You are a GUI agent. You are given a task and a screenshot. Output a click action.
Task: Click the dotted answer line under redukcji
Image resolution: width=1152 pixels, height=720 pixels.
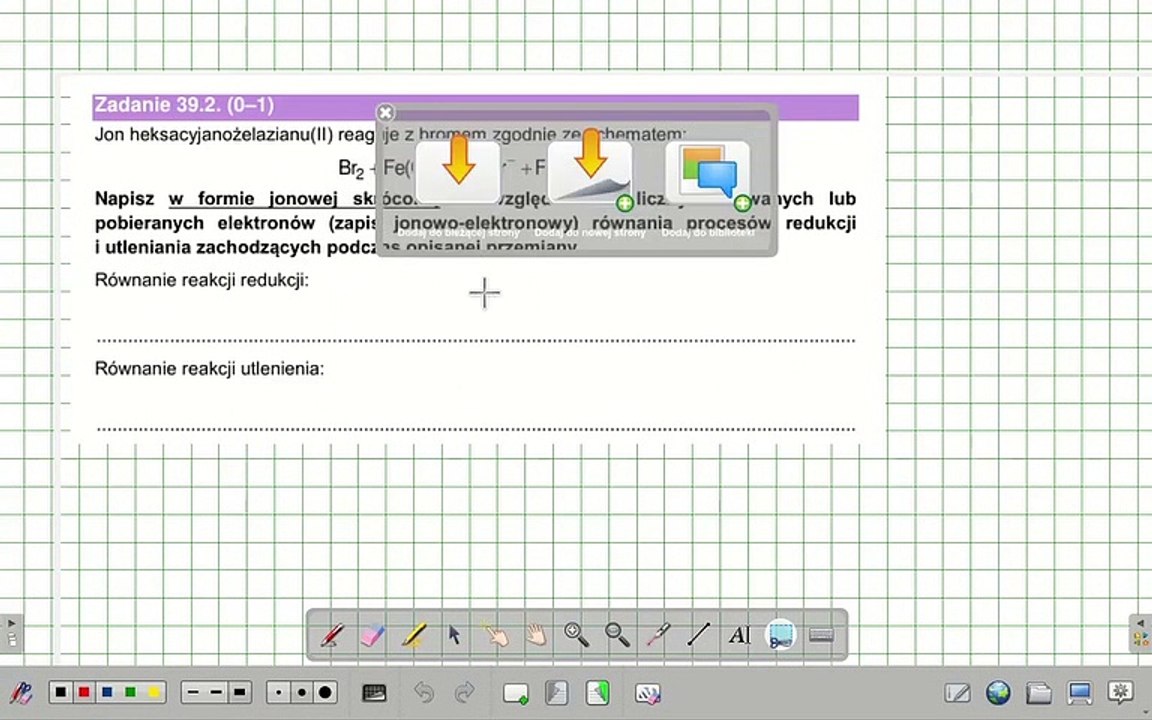(x=476, y=340)
